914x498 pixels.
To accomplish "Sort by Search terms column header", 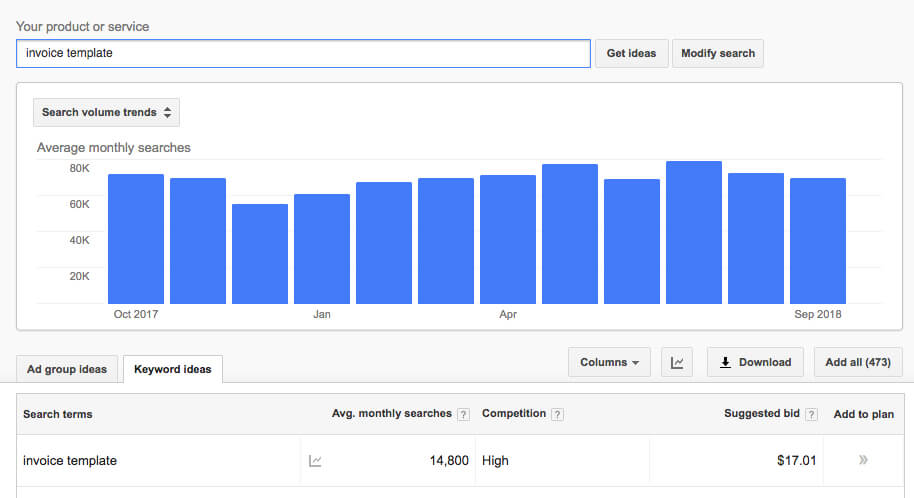I will [58, 414].
